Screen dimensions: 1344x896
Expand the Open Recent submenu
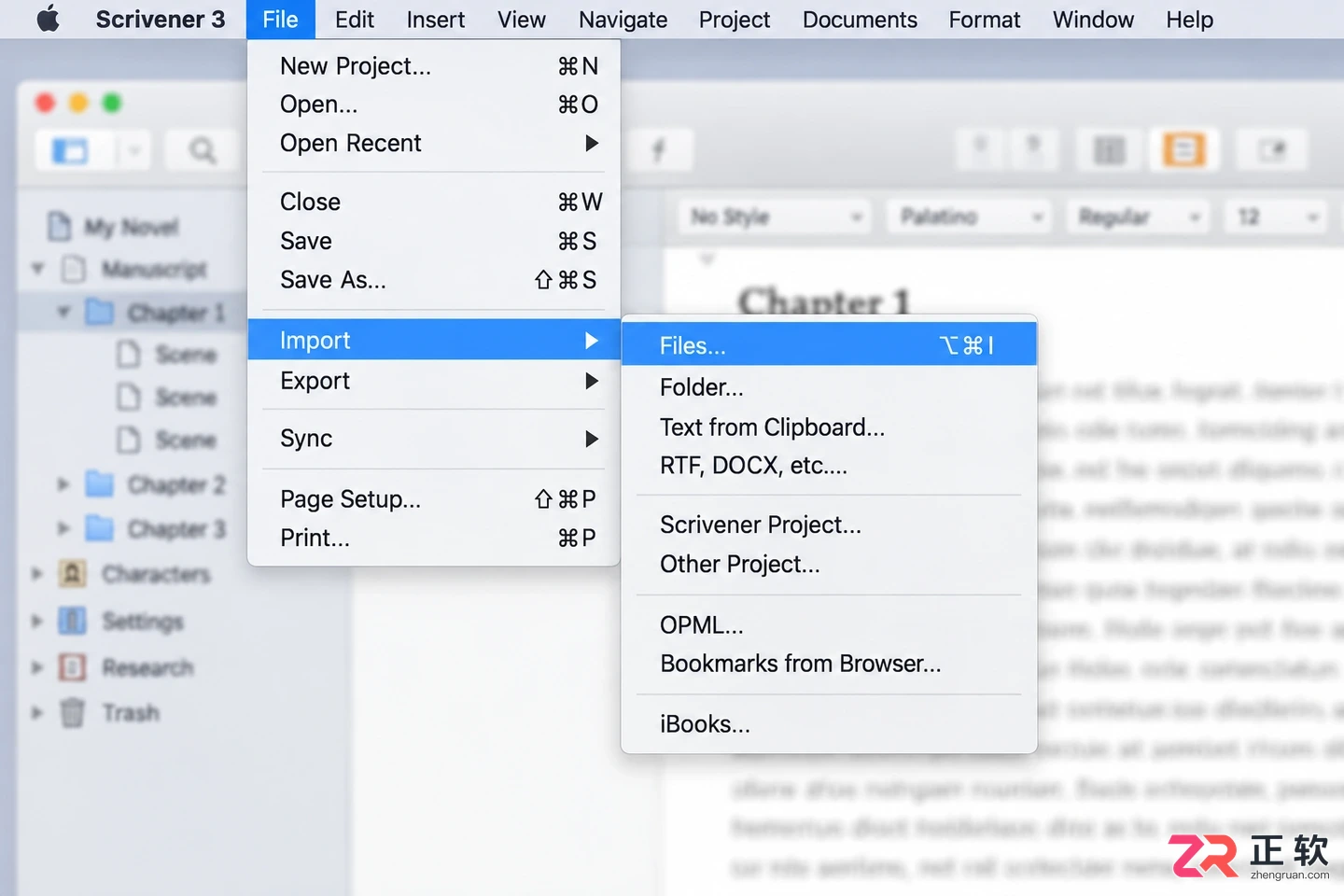(434, 143)
